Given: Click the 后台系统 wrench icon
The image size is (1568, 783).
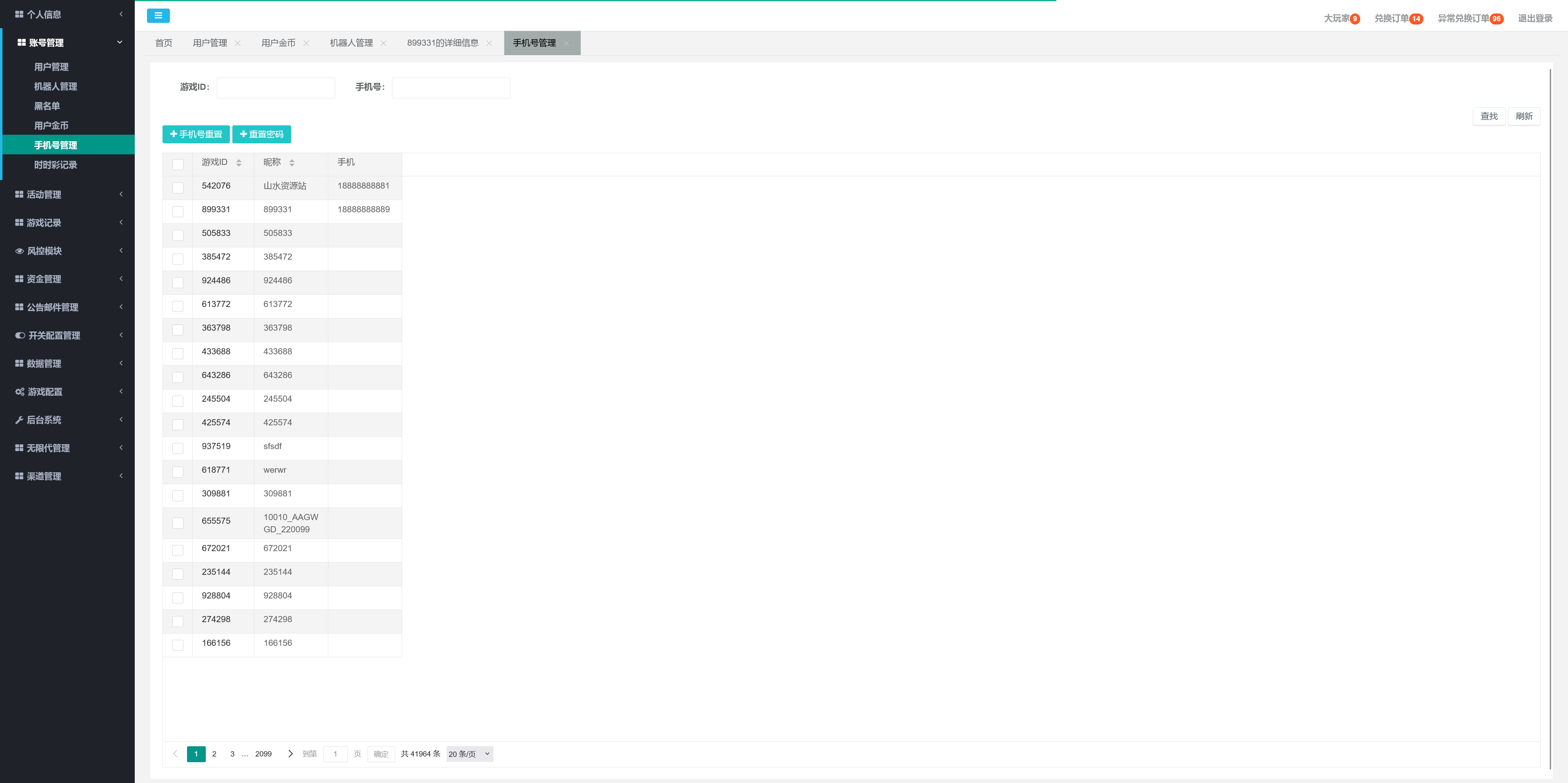Looking at the screenshot, I should tap(19, 420).
